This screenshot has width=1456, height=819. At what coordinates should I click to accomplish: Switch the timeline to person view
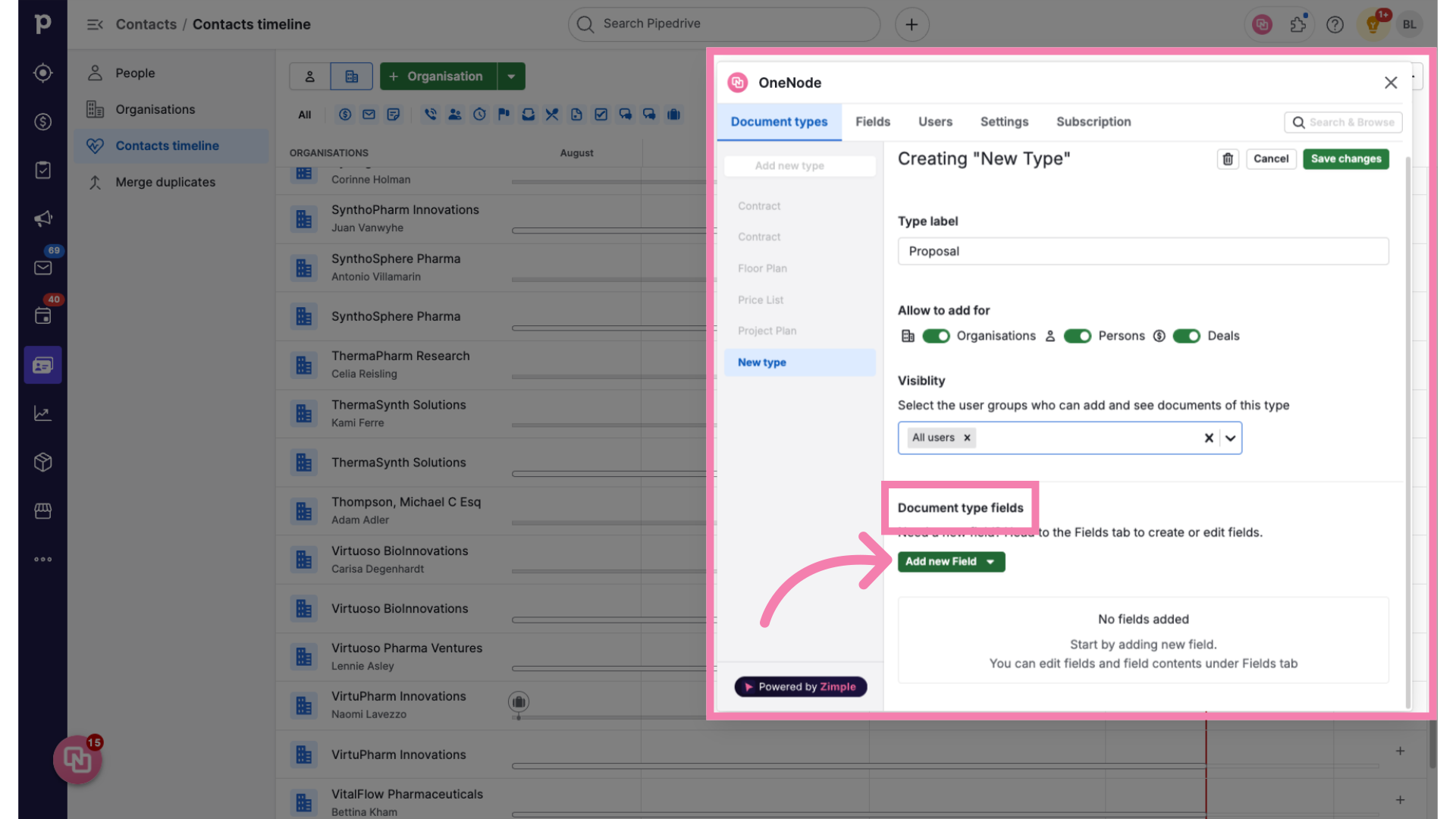(309, 76)
